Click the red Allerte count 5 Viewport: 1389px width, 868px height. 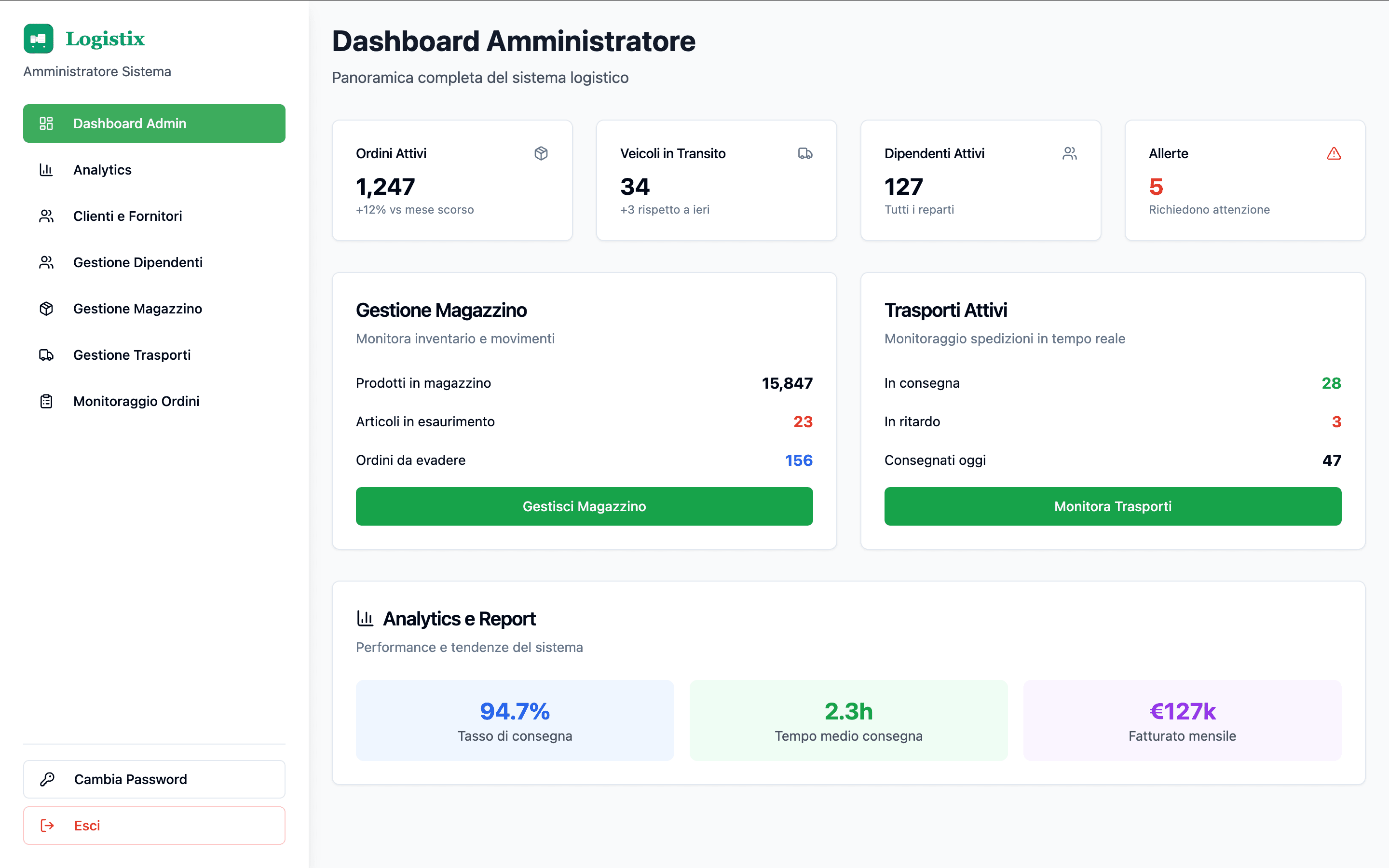pos(1156,187)
